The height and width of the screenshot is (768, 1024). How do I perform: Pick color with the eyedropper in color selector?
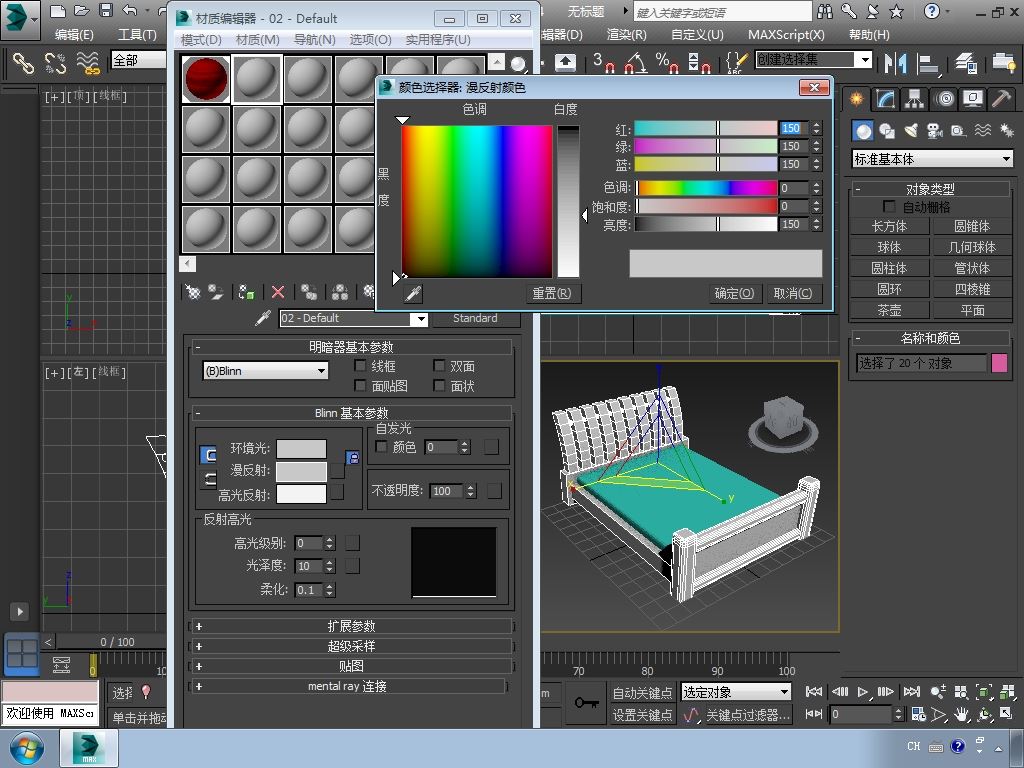413,293
